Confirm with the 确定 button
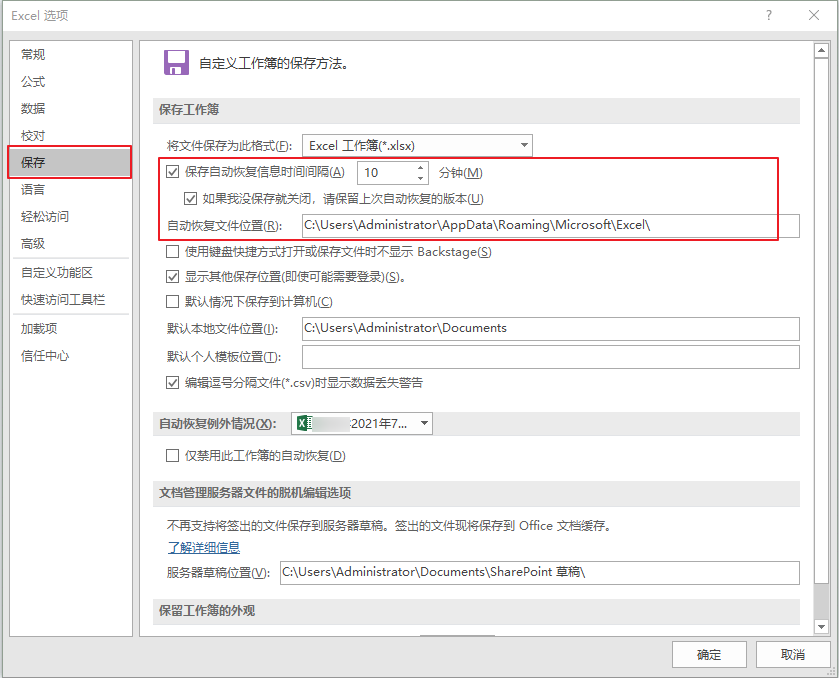The width and height of the screenshot is (839, 678). pos(709,654)
